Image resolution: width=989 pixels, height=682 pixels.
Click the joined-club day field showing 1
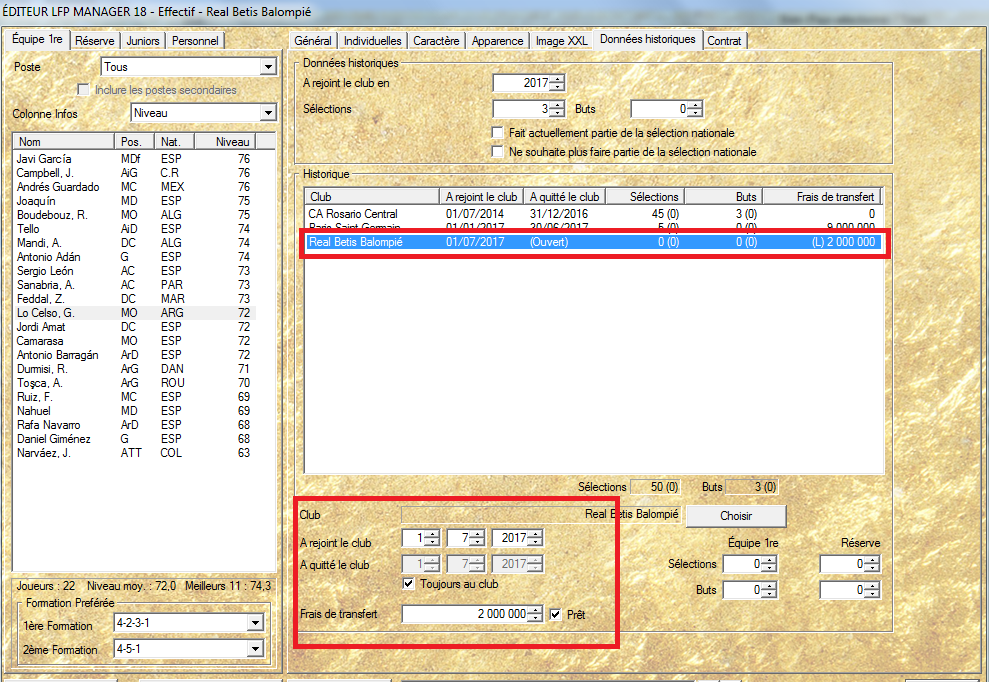click(x=421, y=538)
